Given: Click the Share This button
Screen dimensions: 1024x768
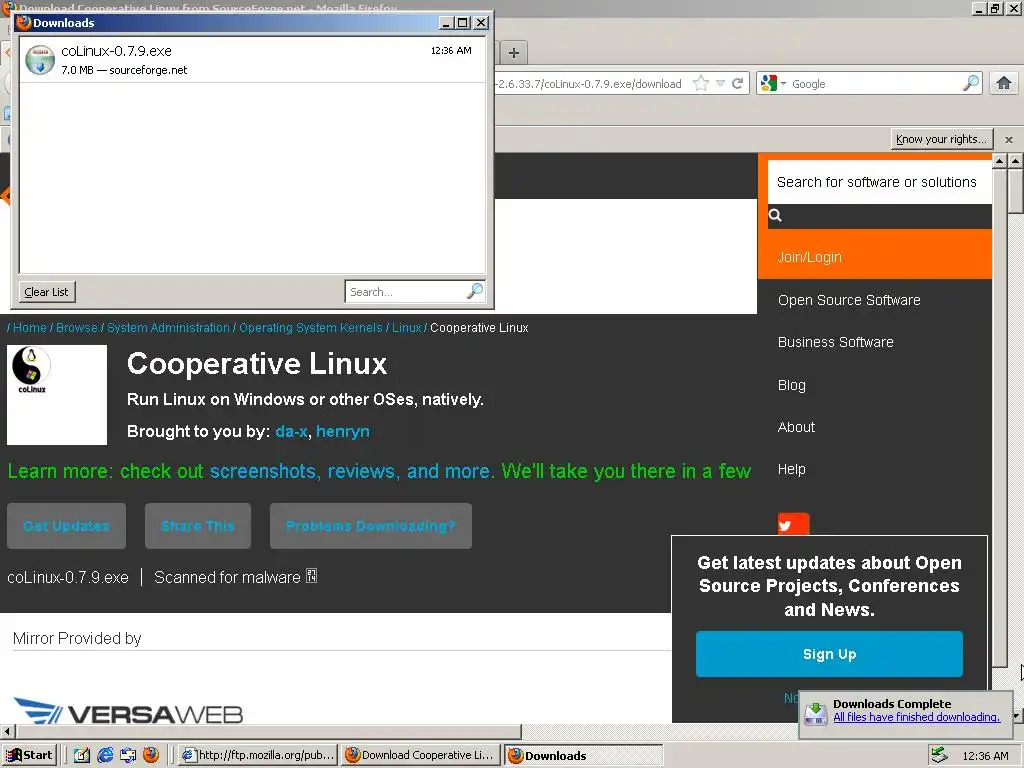Looking at the screenshot, I should (x=198, y=526).
